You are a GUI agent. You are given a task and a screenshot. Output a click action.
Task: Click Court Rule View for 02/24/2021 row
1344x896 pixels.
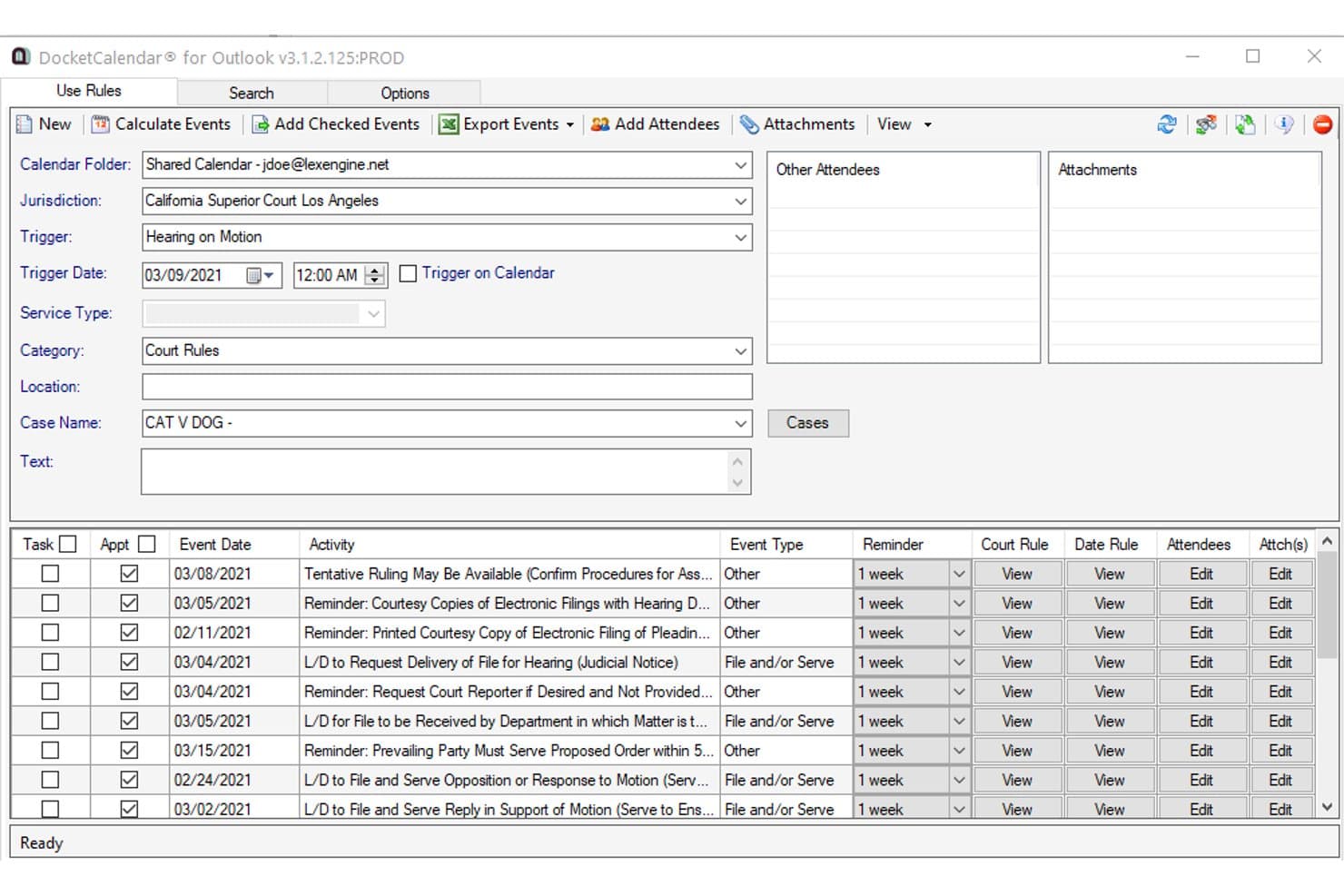pos(1017,780)
